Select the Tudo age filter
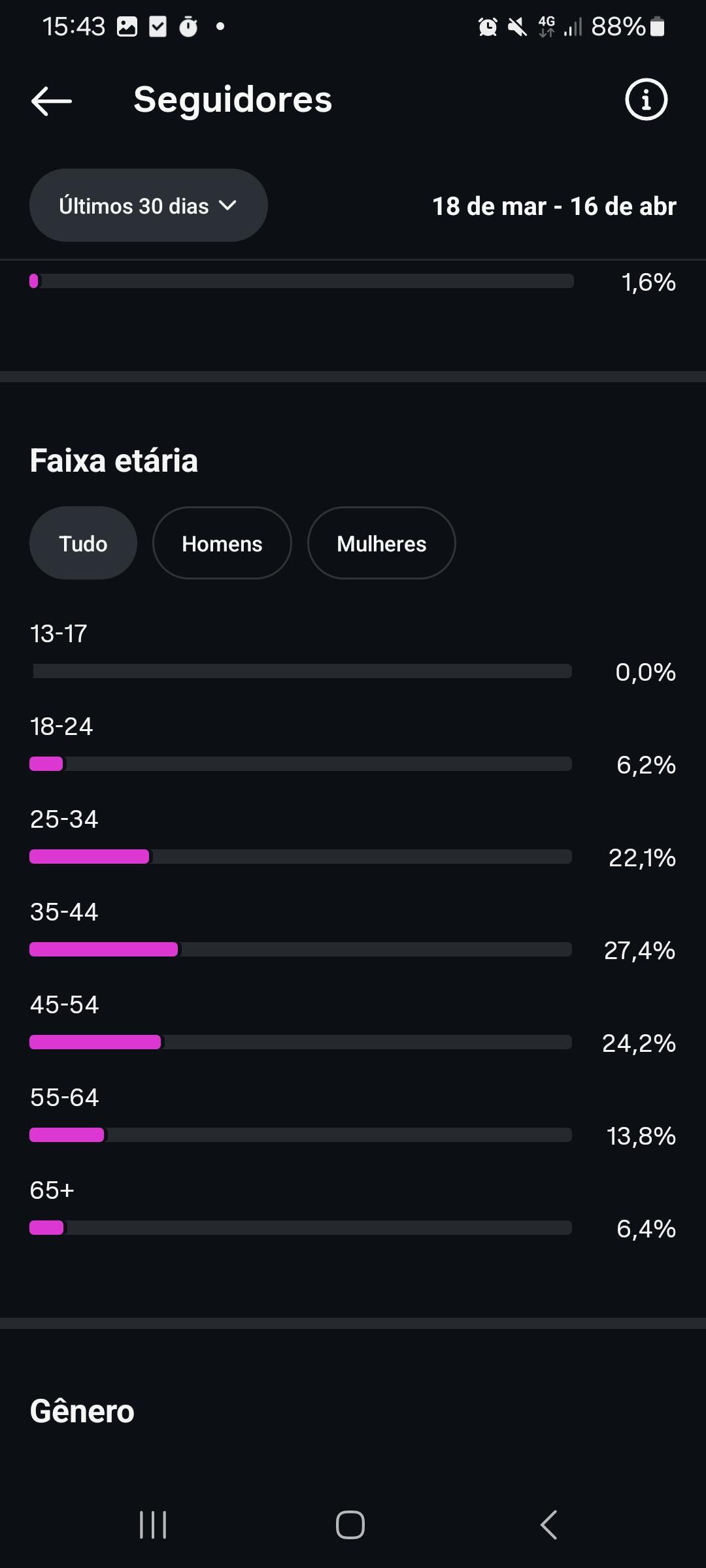Screen dimensions: 706x1568 pyautogui.click(x=83, y=544)
